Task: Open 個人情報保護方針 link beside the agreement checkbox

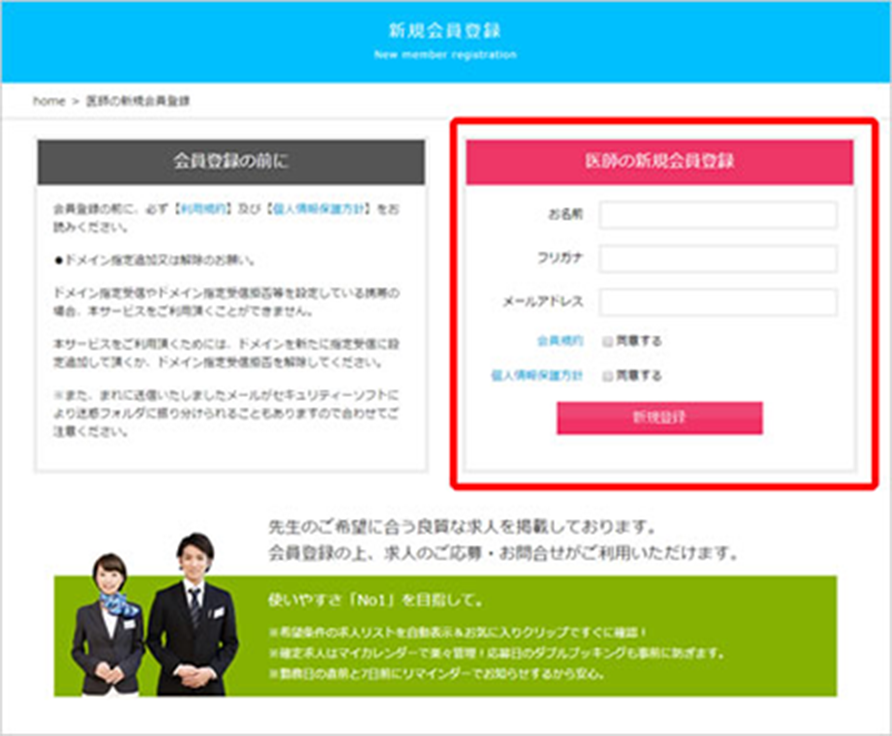Action: click(537, 377)
